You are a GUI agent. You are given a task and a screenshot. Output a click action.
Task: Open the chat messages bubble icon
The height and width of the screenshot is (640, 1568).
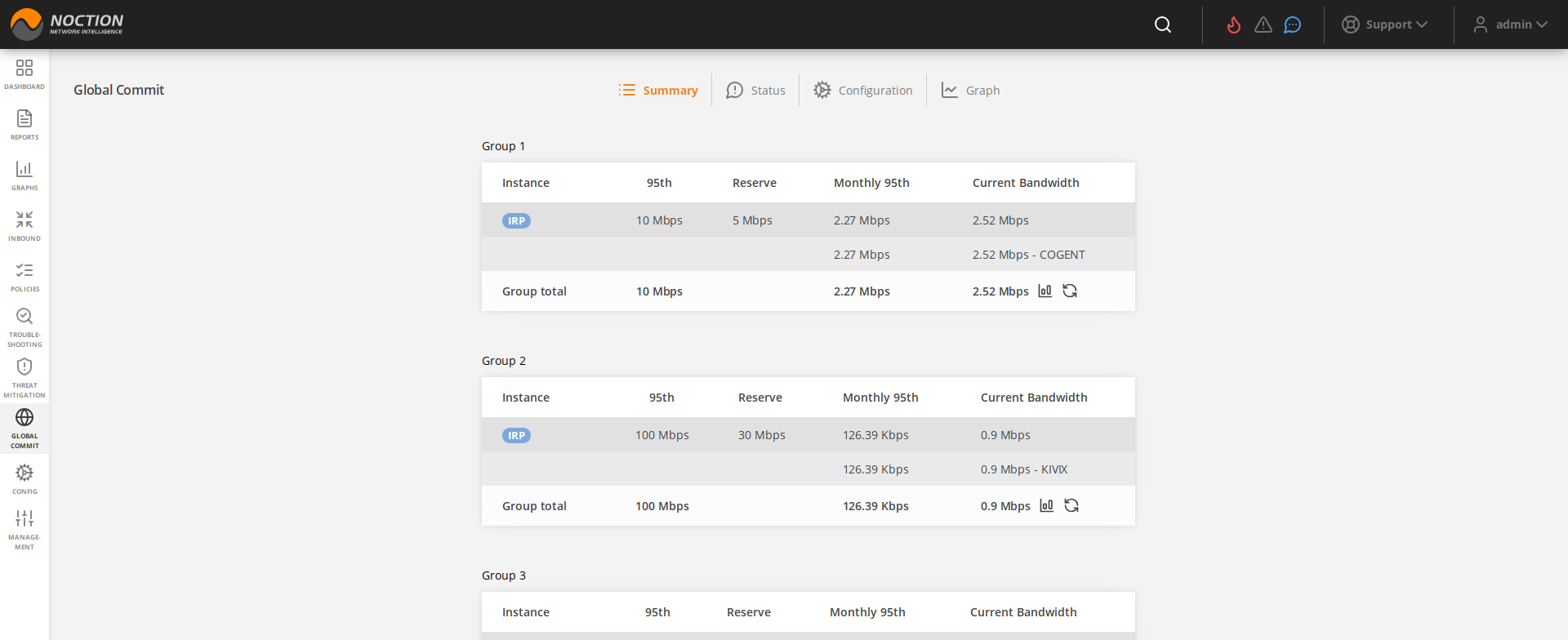(1292, 24)
